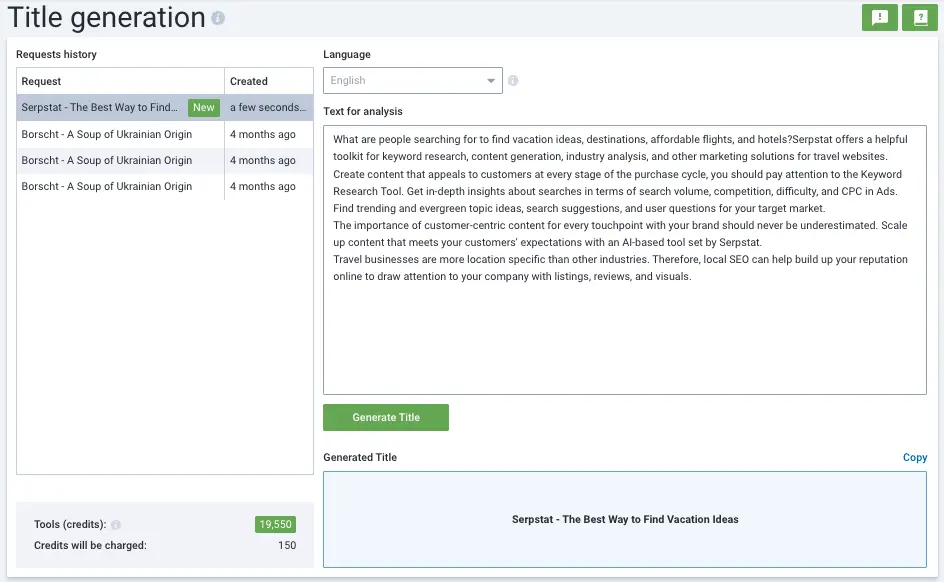Click the Created column header
The width and height of the screenshot is (944, 582).
point(269,81)
